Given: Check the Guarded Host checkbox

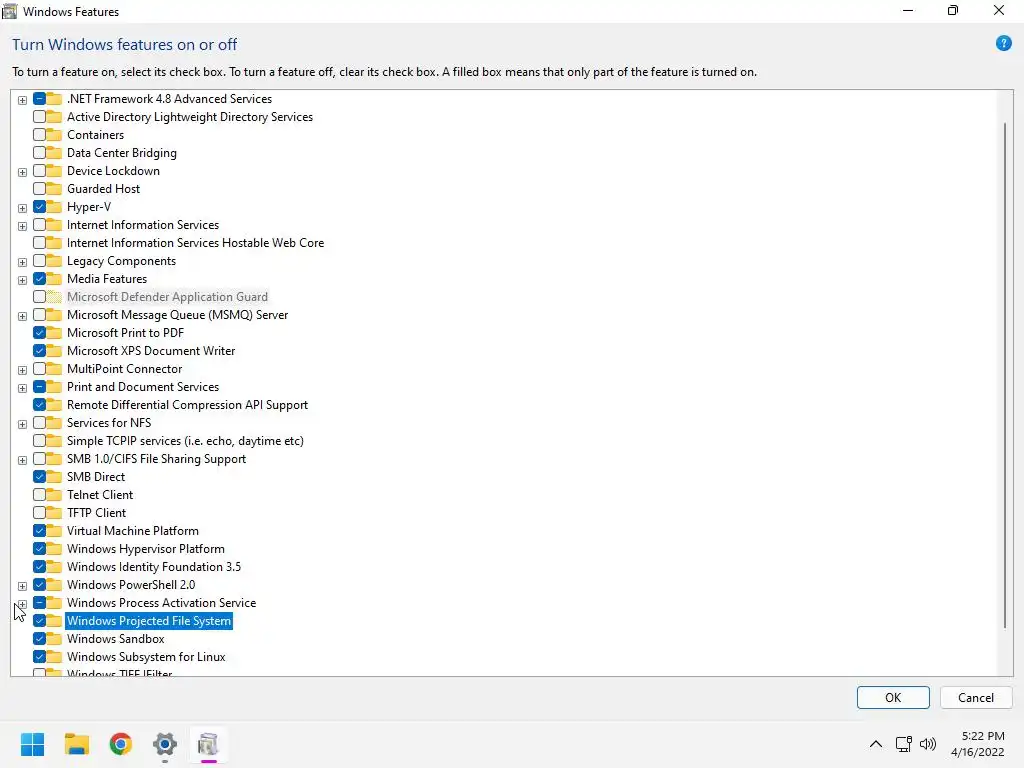Looking at the screenshot, I should click(x=39, y=189).
